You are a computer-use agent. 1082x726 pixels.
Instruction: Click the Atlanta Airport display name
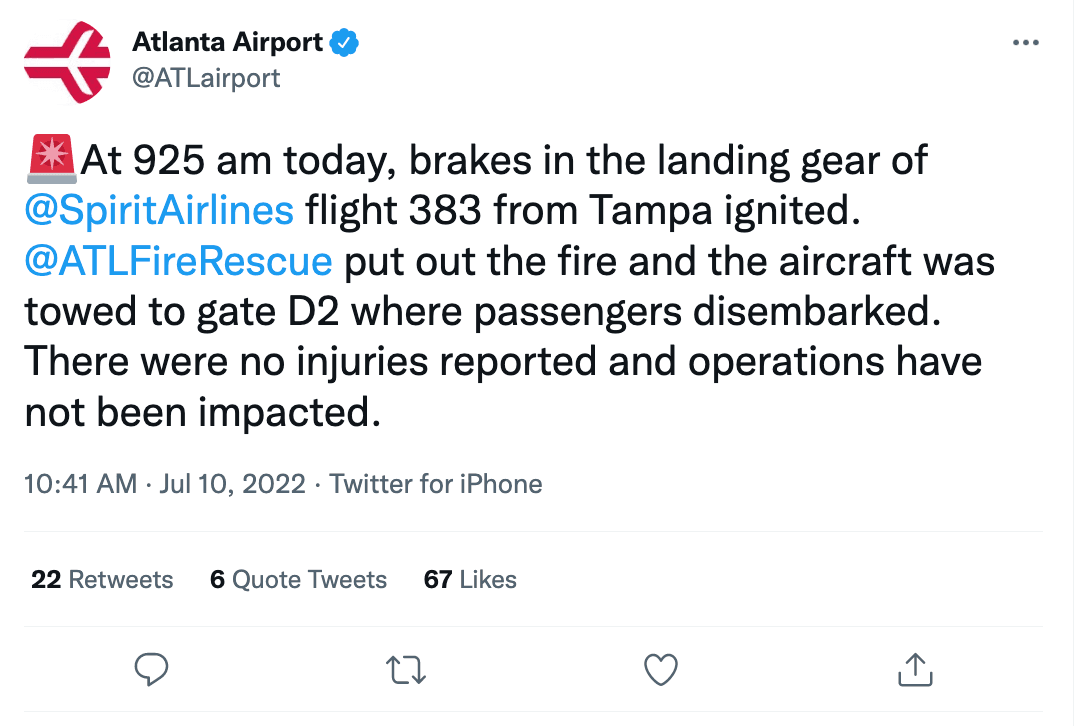pos(228,43)
